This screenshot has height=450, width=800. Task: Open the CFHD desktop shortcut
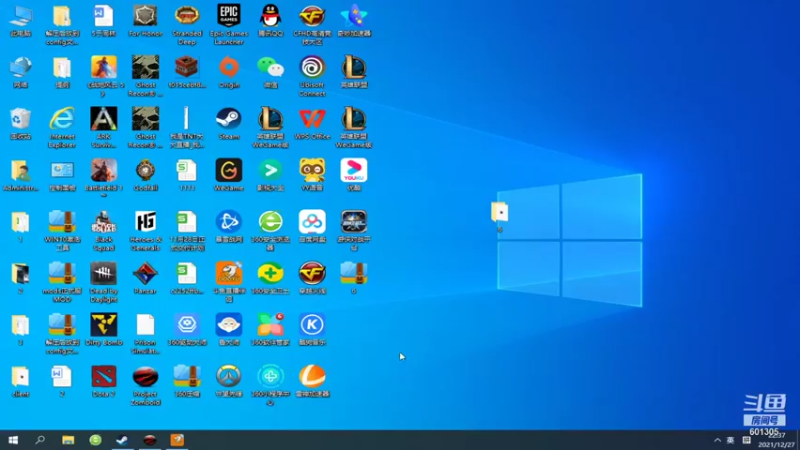click(312, 24)
